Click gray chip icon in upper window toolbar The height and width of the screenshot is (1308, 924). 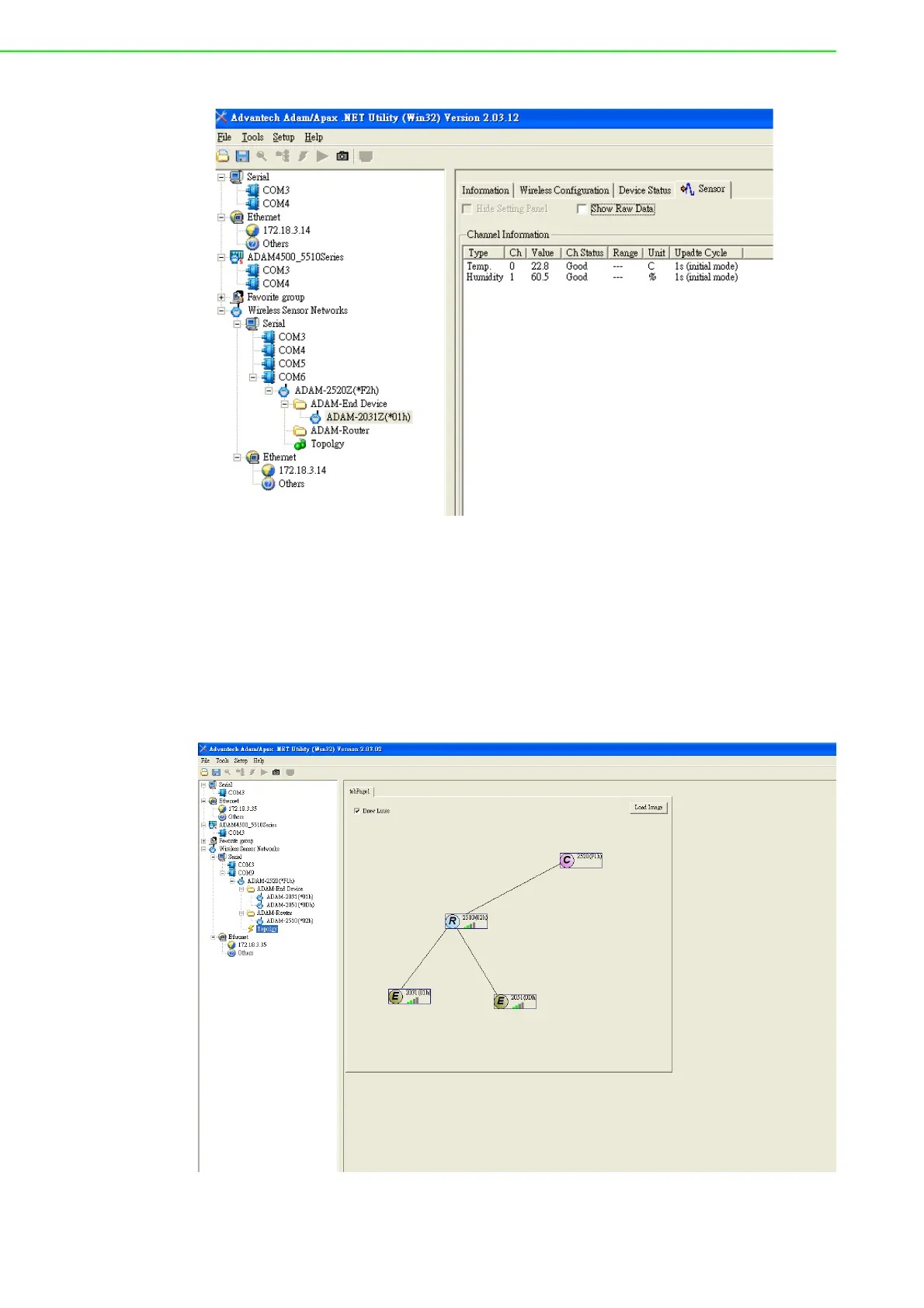point(366,156)
